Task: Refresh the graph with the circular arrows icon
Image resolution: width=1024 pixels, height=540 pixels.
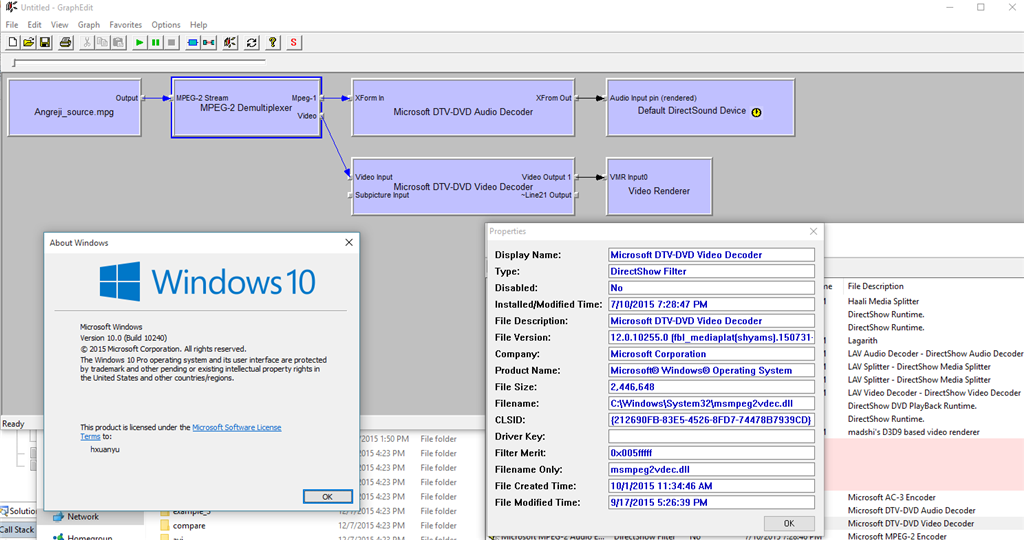Action: [x=251, y=42]
